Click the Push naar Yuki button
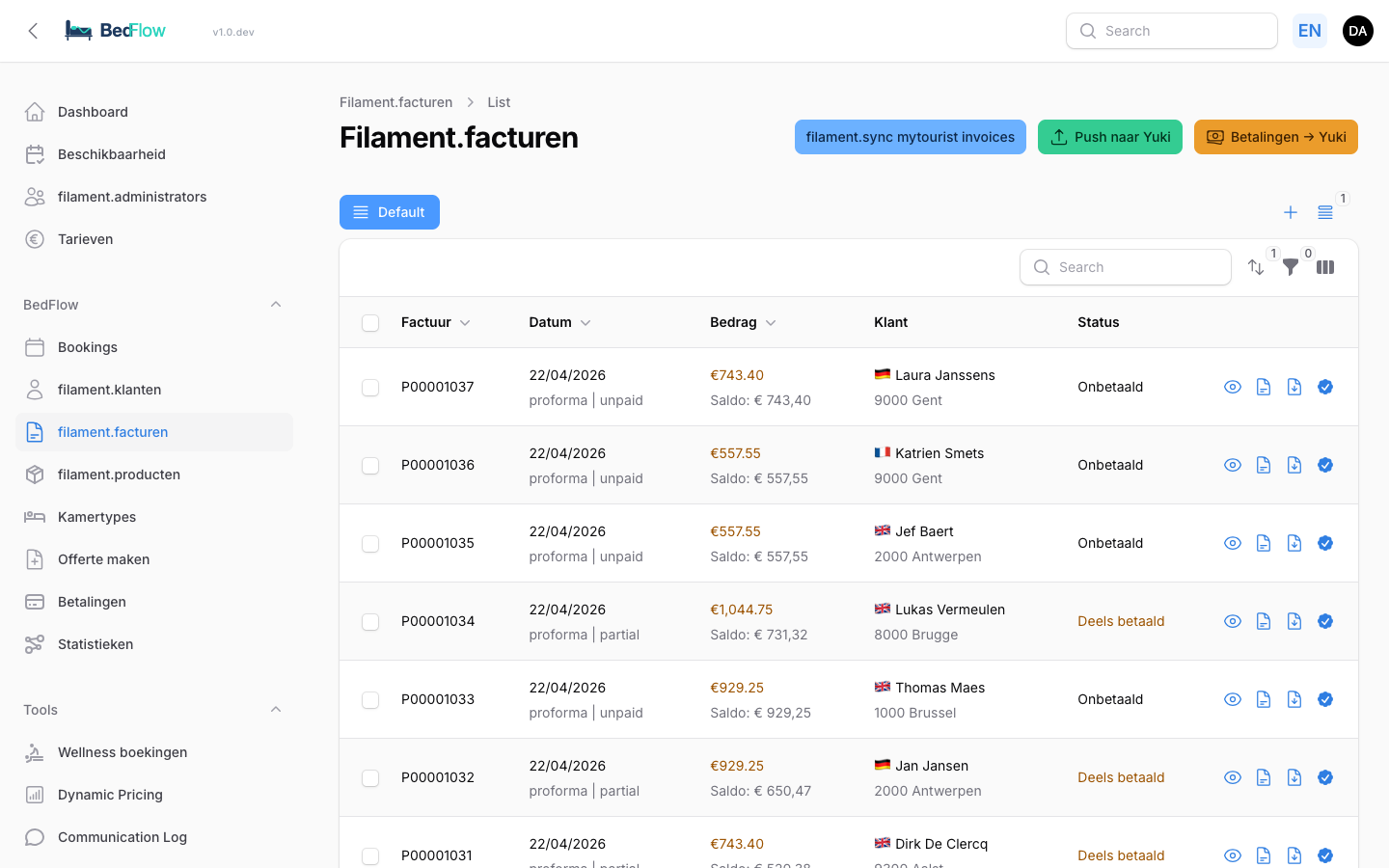Screen dimensions: 1389x868 [x=1110, y=137]
